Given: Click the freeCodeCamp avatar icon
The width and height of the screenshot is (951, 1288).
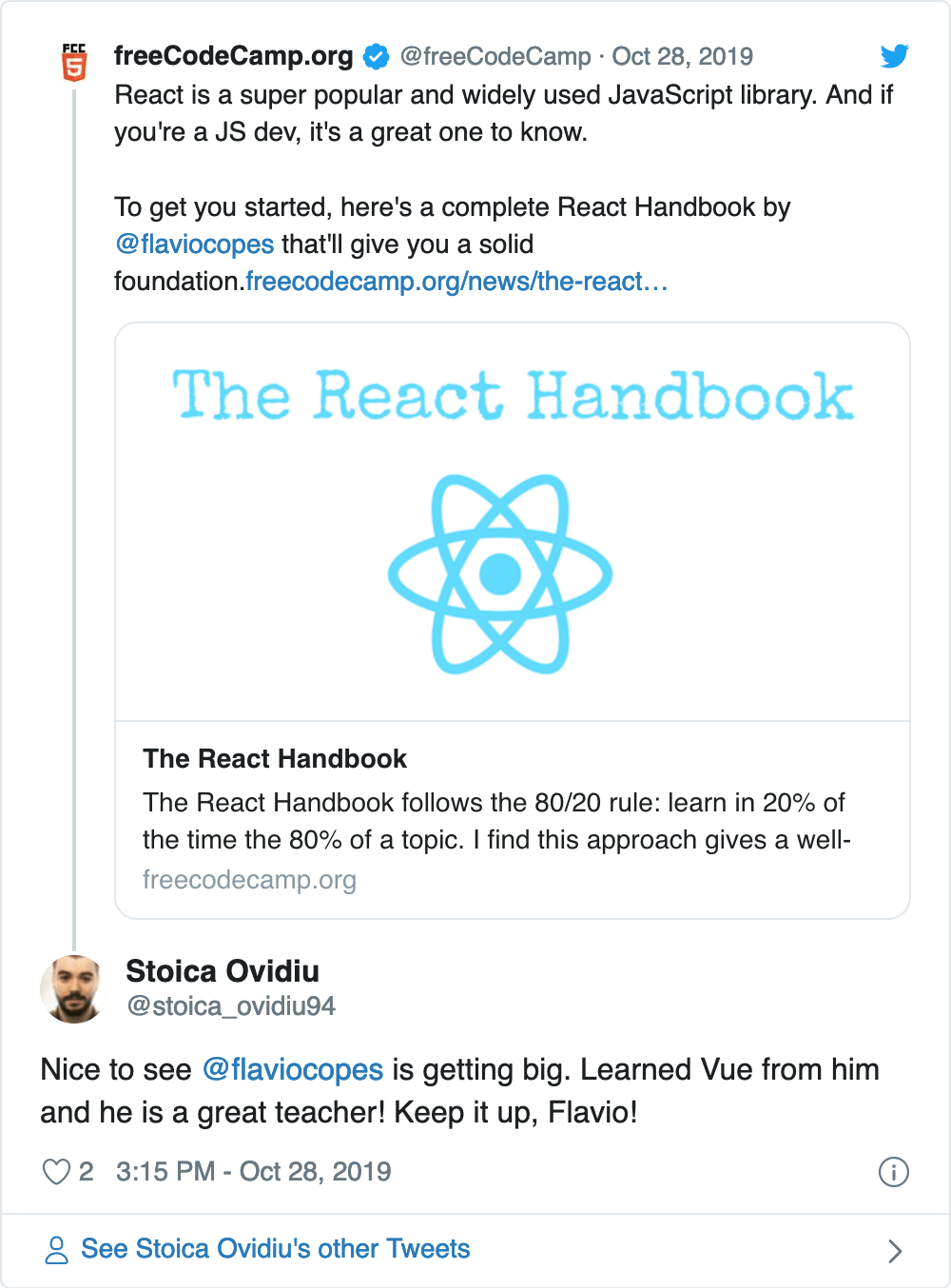Looking at the screenshot, I should tap(74, 63).
